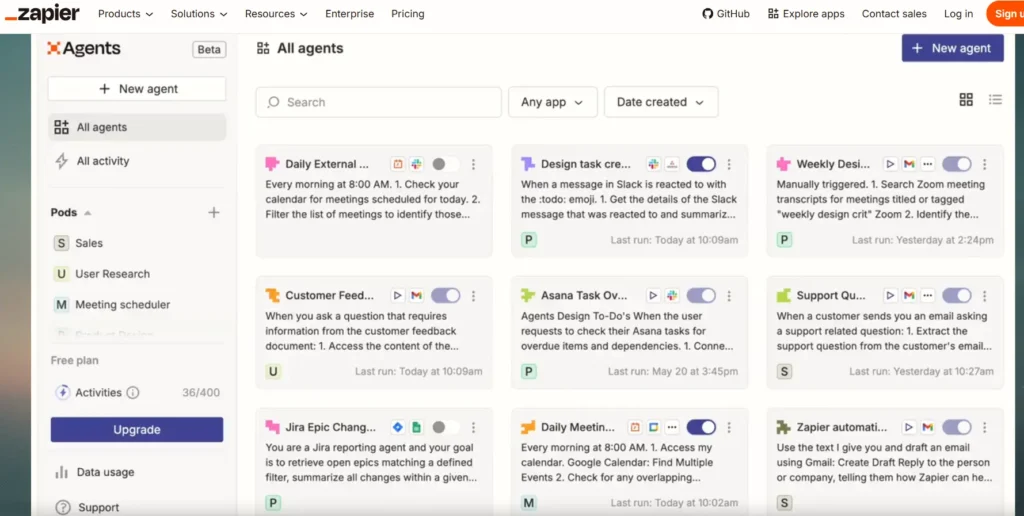Click Contact sales link
Image resolution: width=1024 pixels, height=516 pixels.
click(894, 14)
